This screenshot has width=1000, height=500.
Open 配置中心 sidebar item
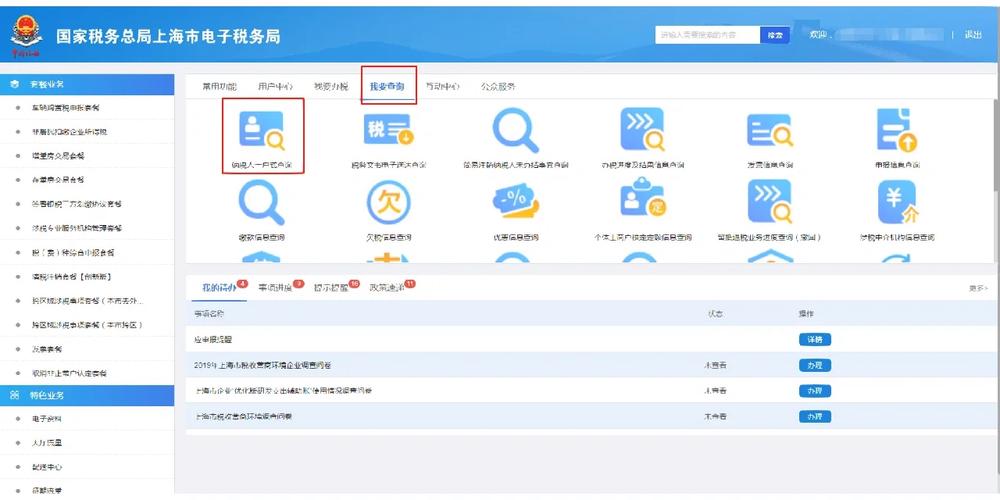(47, 467)
